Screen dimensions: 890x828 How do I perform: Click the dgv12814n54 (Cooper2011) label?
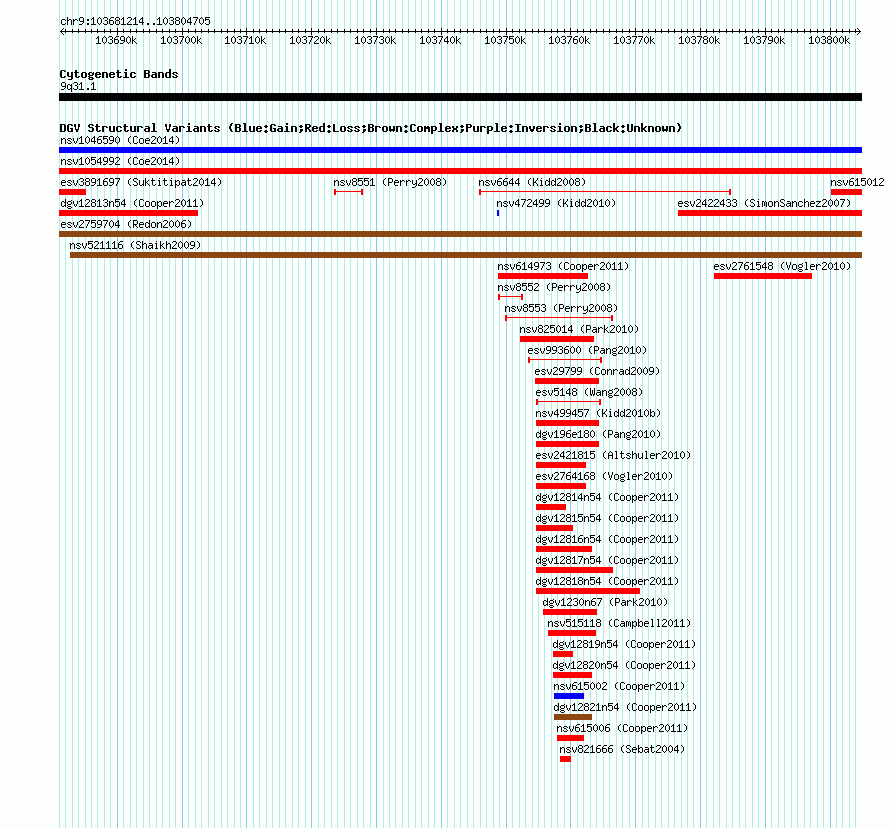tap(607, 497)
